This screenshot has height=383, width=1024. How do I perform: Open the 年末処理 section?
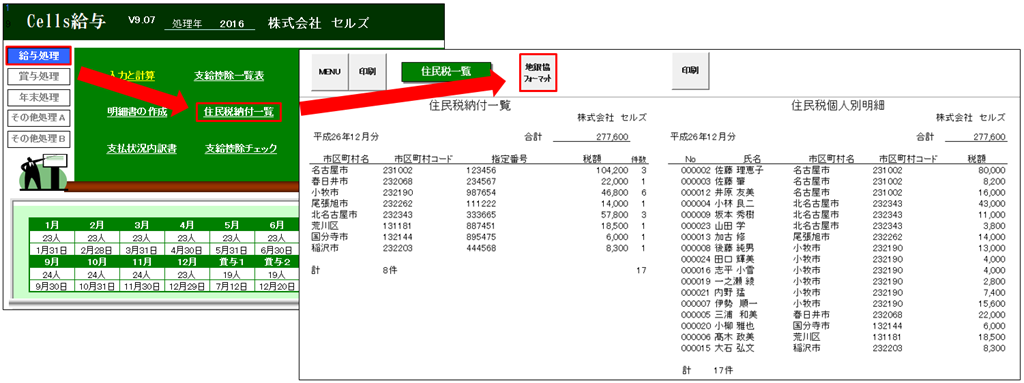click(38, 97)
